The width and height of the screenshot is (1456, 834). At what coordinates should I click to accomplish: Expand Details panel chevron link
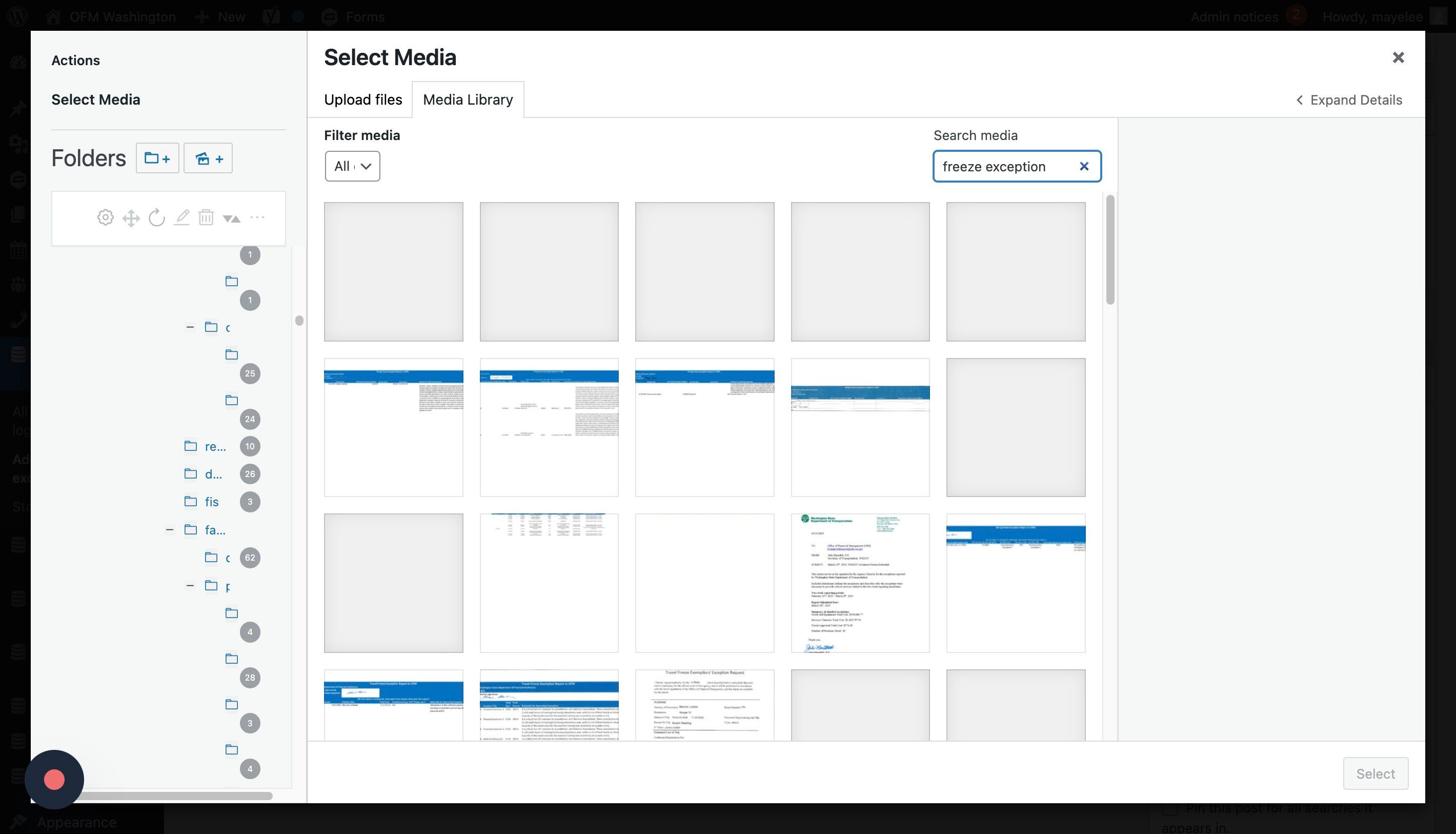tap(1348, 100)
